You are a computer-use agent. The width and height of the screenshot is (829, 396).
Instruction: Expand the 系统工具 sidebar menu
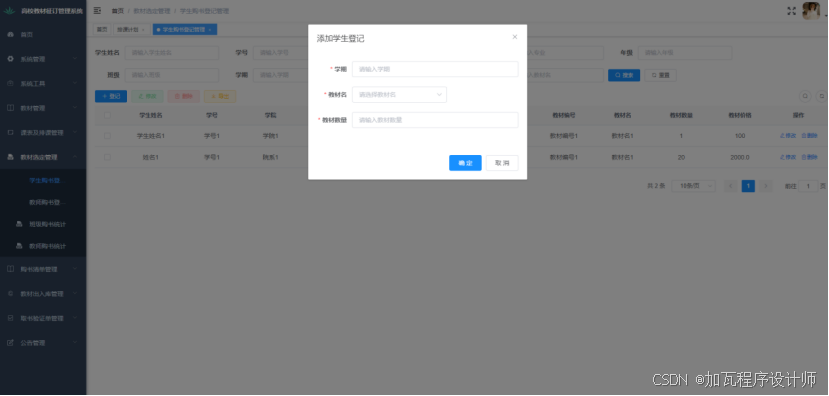pos(43,84)
